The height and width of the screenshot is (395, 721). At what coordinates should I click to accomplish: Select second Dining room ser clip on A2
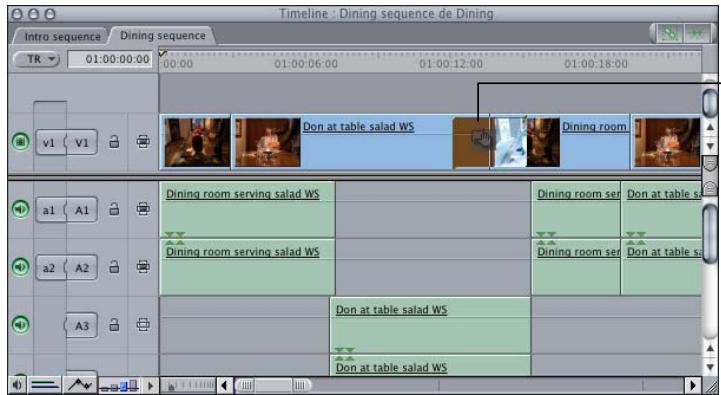click(x=576, y=267)
